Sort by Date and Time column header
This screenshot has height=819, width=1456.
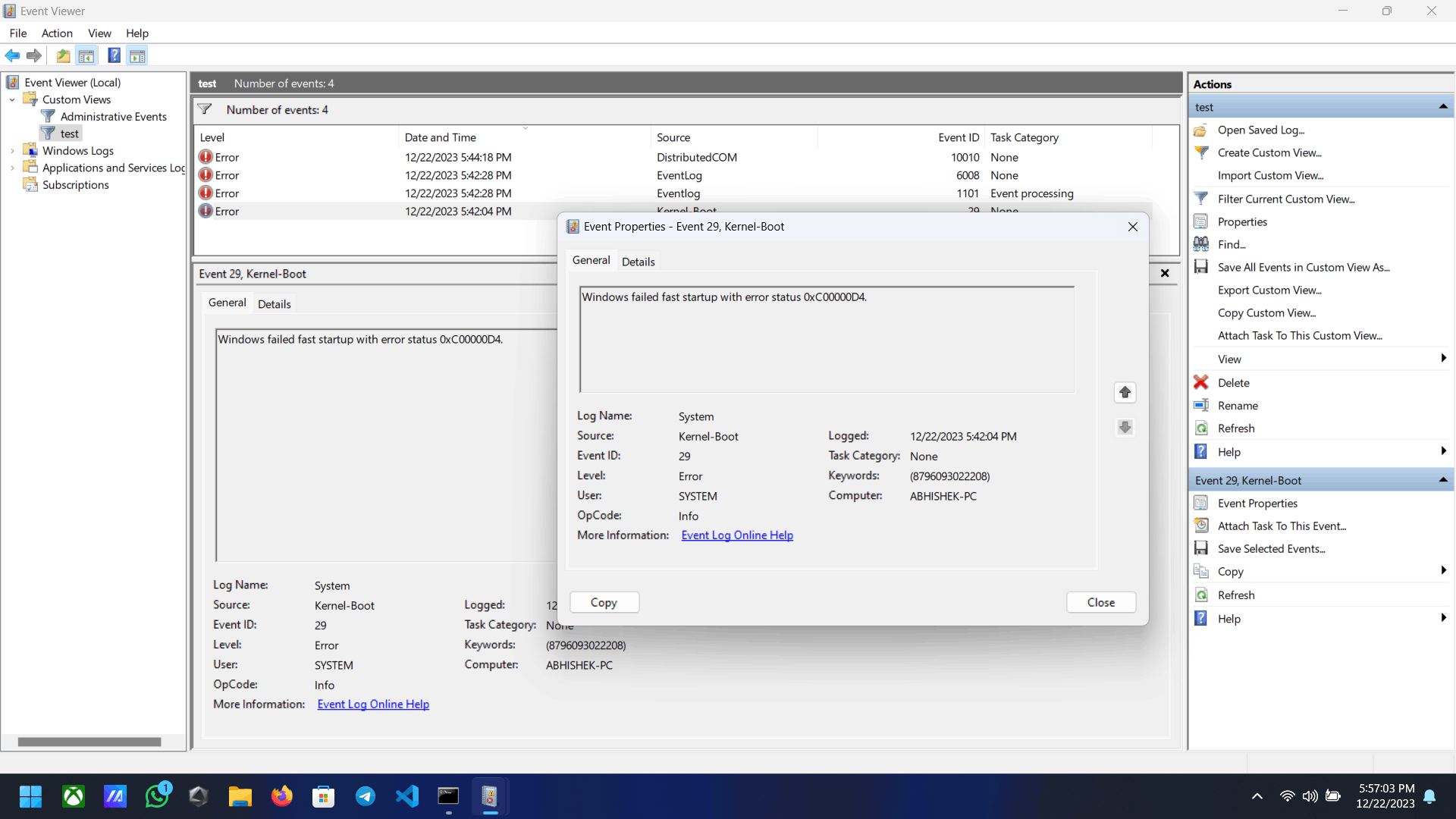(524, 137)
